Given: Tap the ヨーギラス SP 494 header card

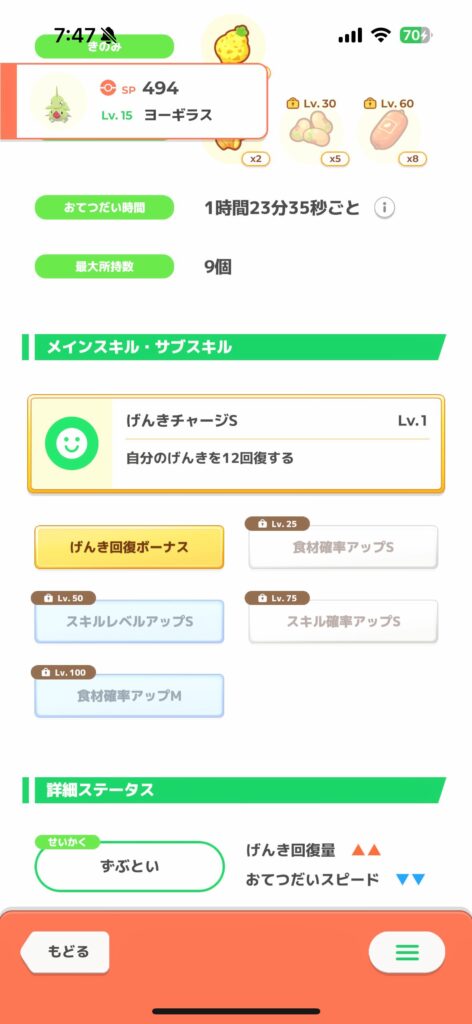Looking at the screenshot, I should (x=134, y=101).
